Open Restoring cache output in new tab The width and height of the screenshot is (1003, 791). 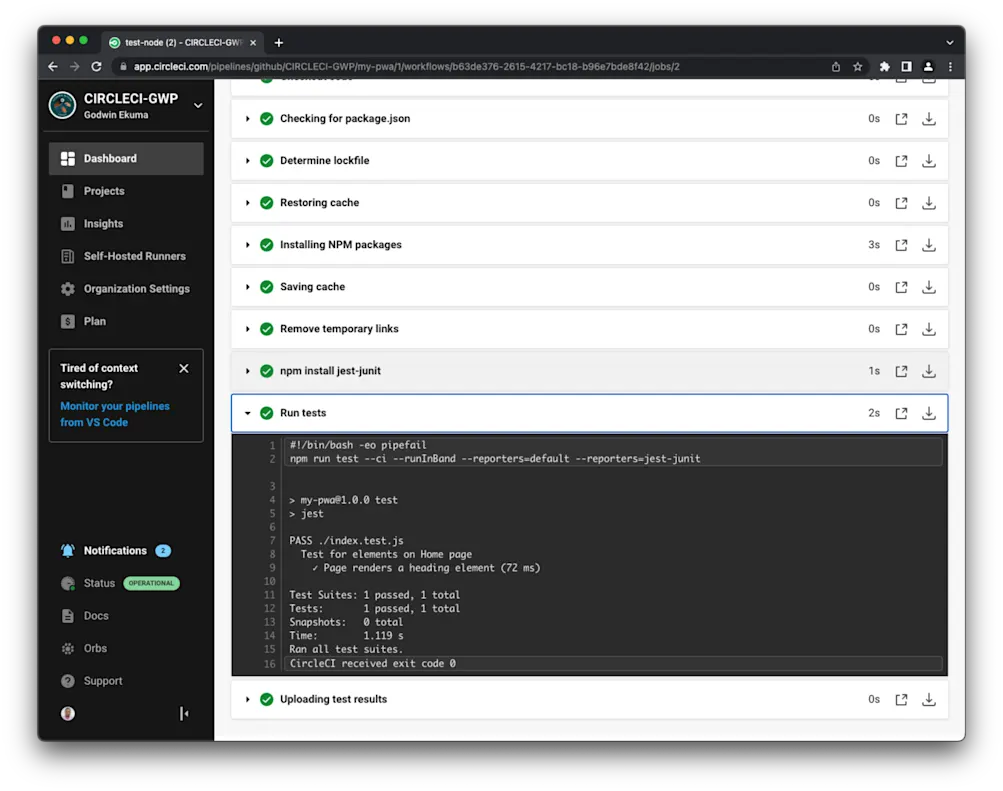coord(901,203)
